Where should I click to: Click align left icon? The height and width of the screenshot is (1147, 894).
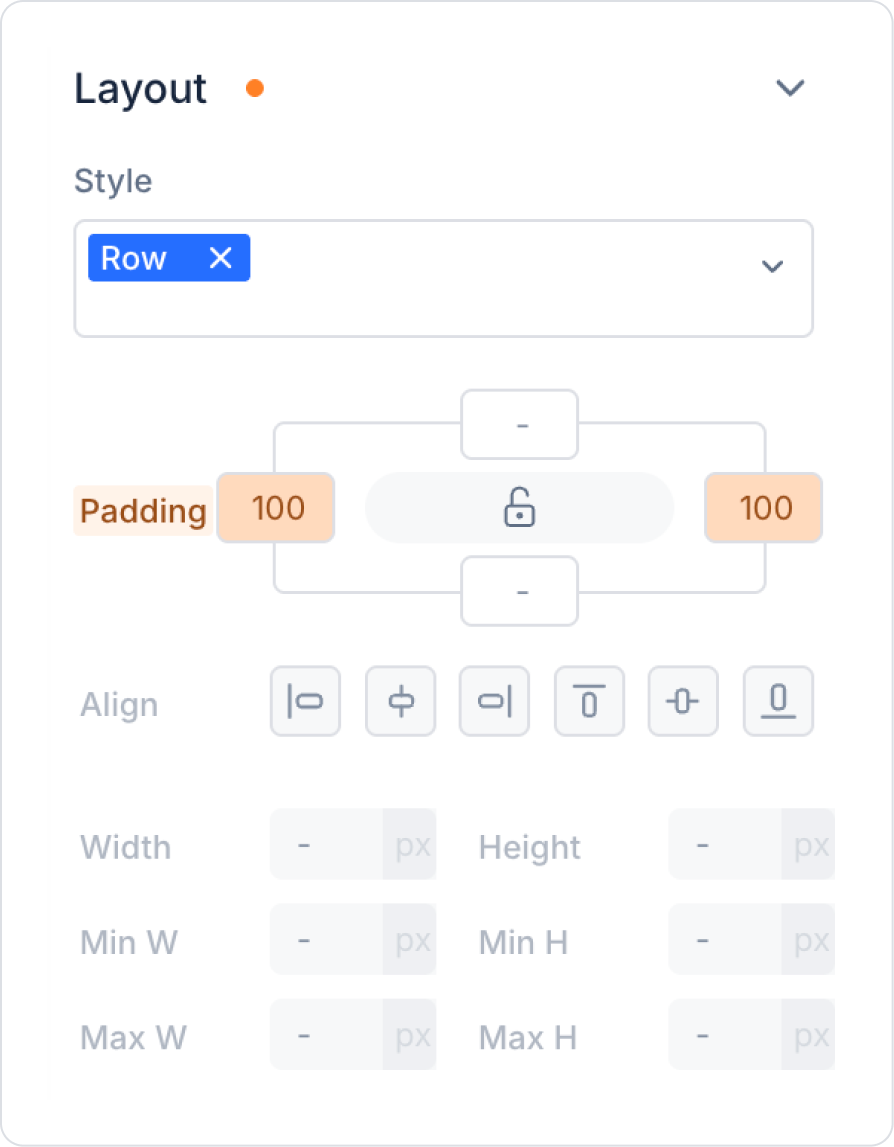click(305, 702)
